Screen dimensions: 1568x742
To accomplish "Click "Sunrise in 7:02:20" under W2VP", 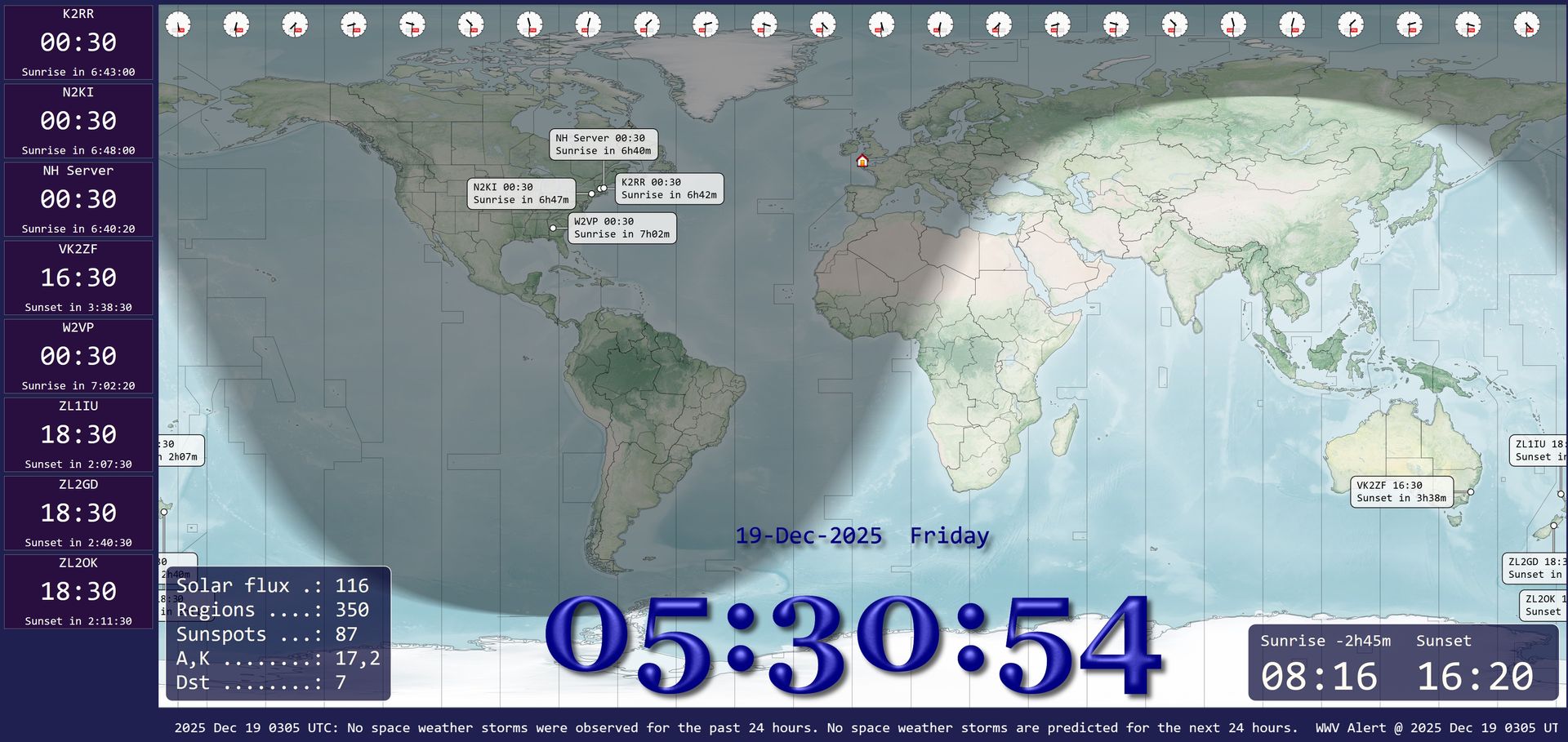I will (x=78, y=385).
